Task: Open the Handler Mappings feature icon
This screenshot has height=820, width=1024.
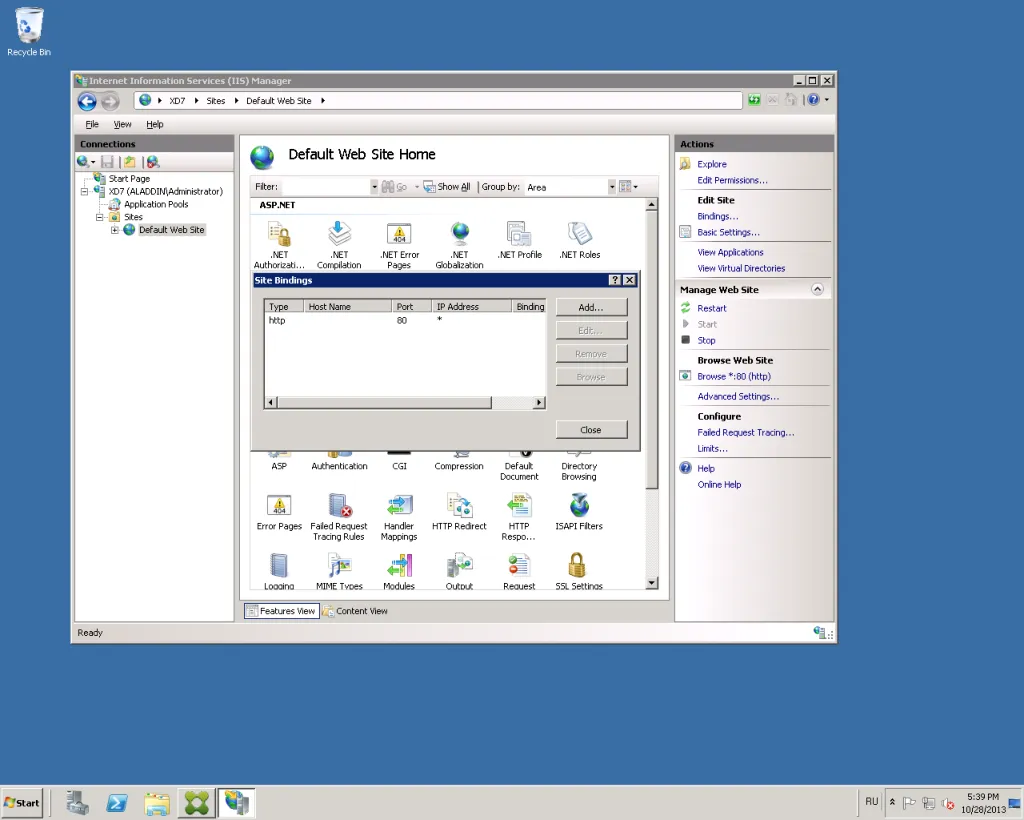Action: (399, 516)
